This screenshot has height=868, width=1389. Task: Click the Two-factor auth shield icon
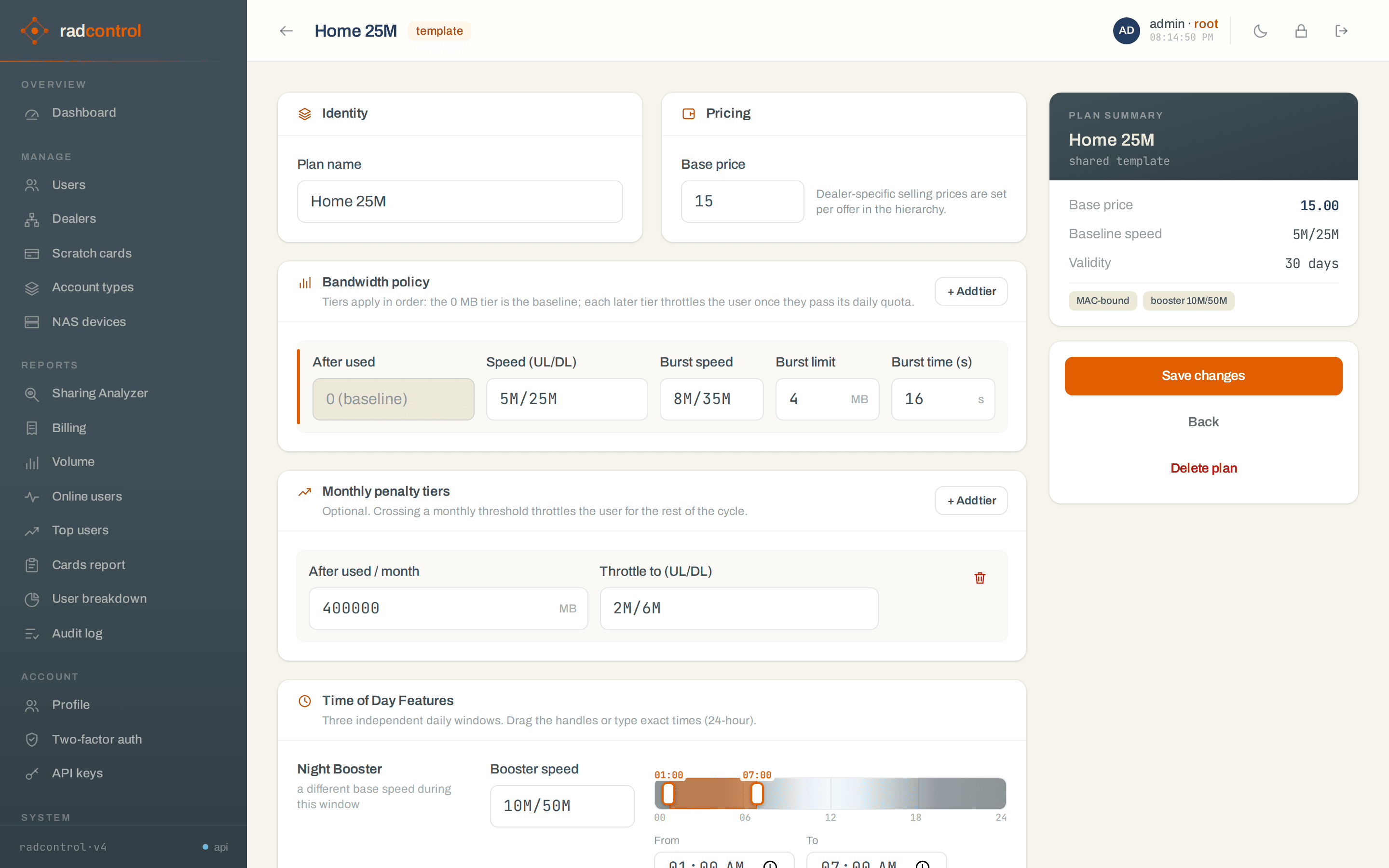[32, 739]
